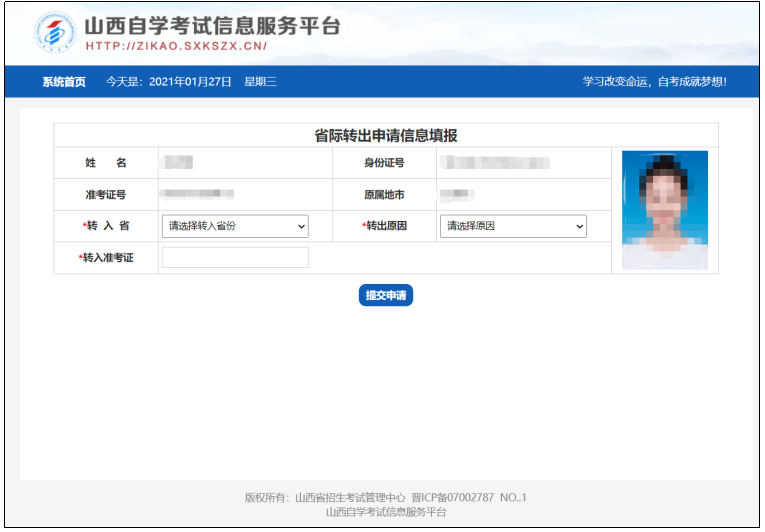
Task: Click the 转出原因 required field label
Action: pyautogui.click(x=385, y=226)
